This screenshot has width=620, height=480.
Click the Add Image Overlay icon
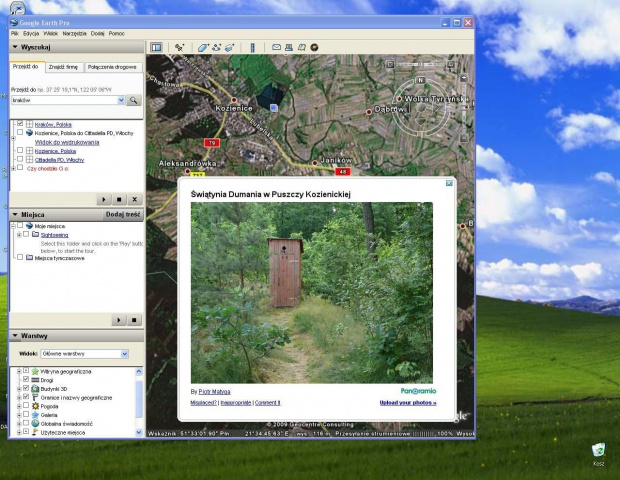230,47
